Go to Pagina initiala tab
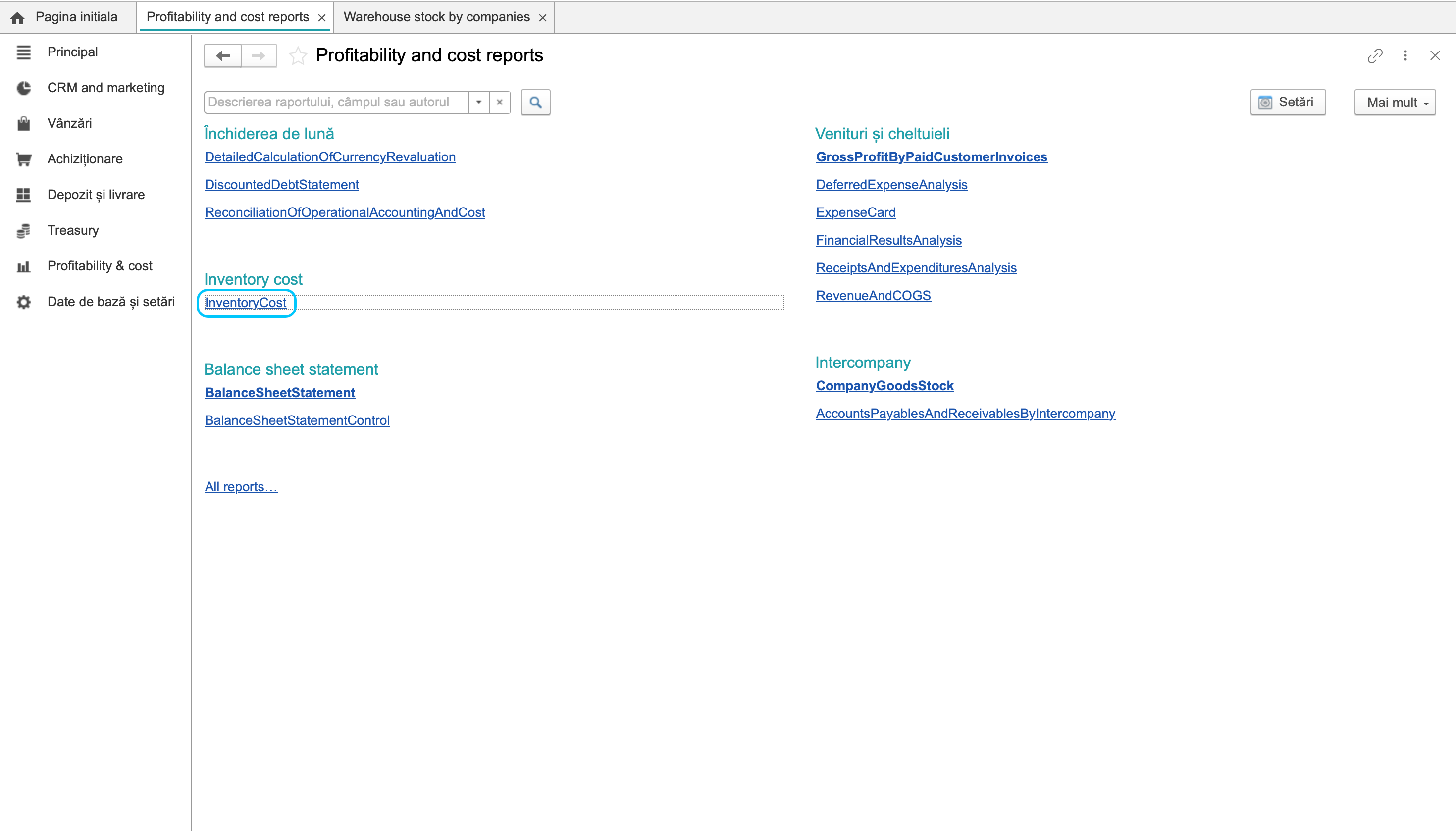Image resolution: width=1456 pixels, height=831 pixels. tap(76, 17)
